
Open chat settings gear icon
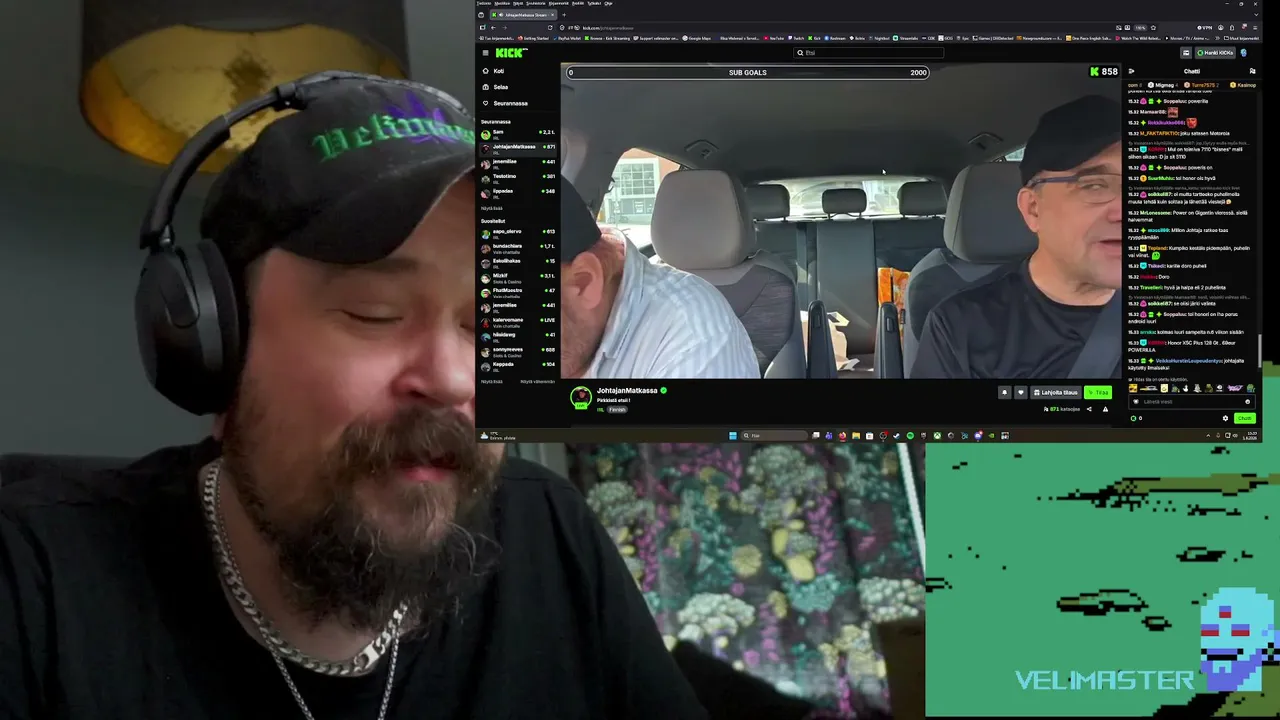(1225, 418)
